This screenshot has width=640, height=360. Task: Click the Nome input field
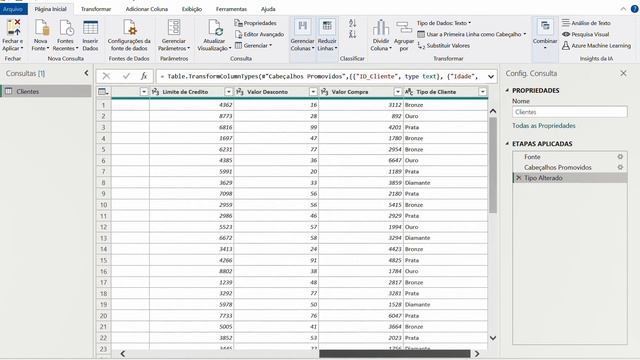pos(570,112)
